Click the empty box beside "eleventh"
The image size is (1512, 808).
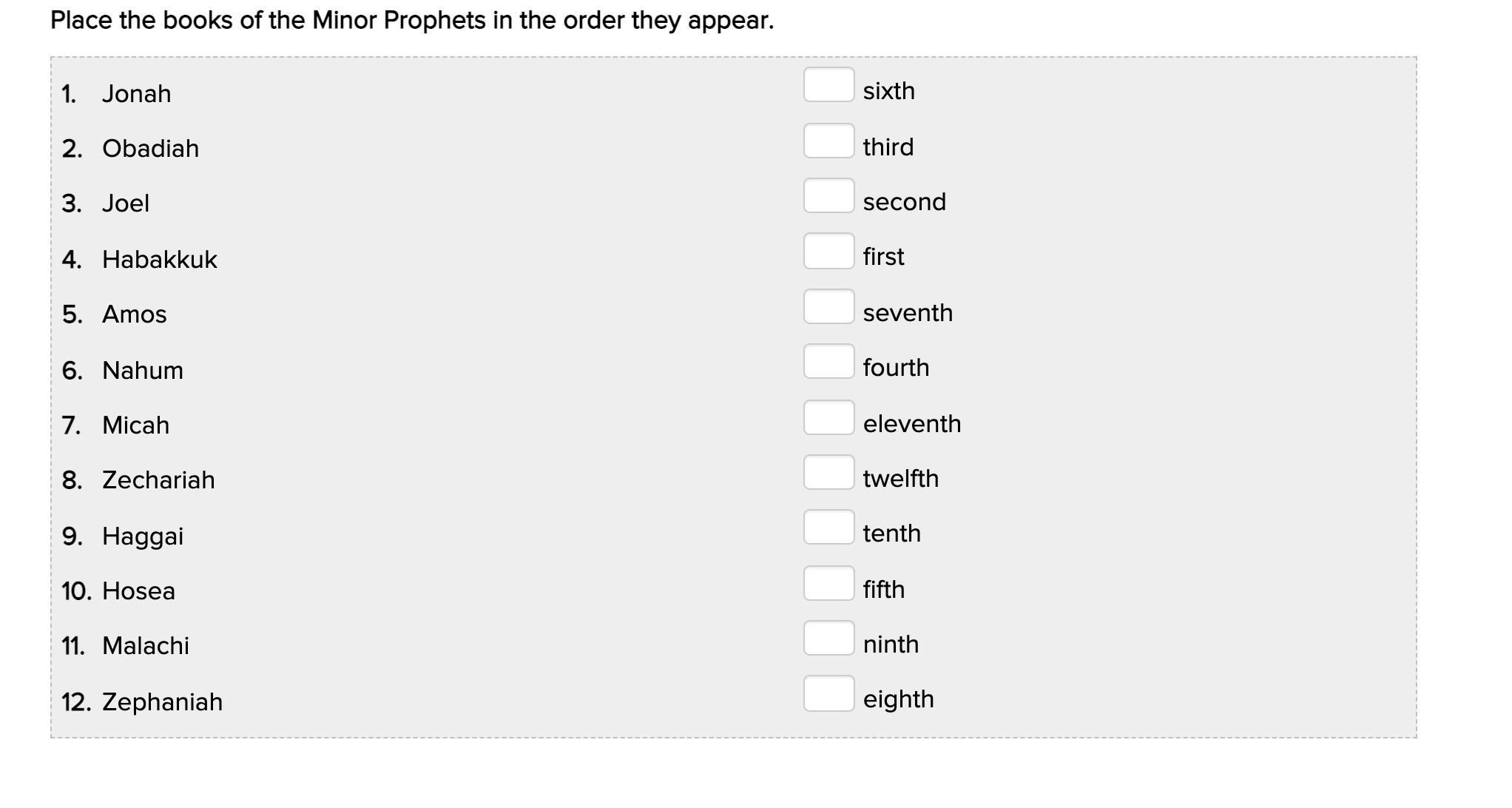coord(828,417)
